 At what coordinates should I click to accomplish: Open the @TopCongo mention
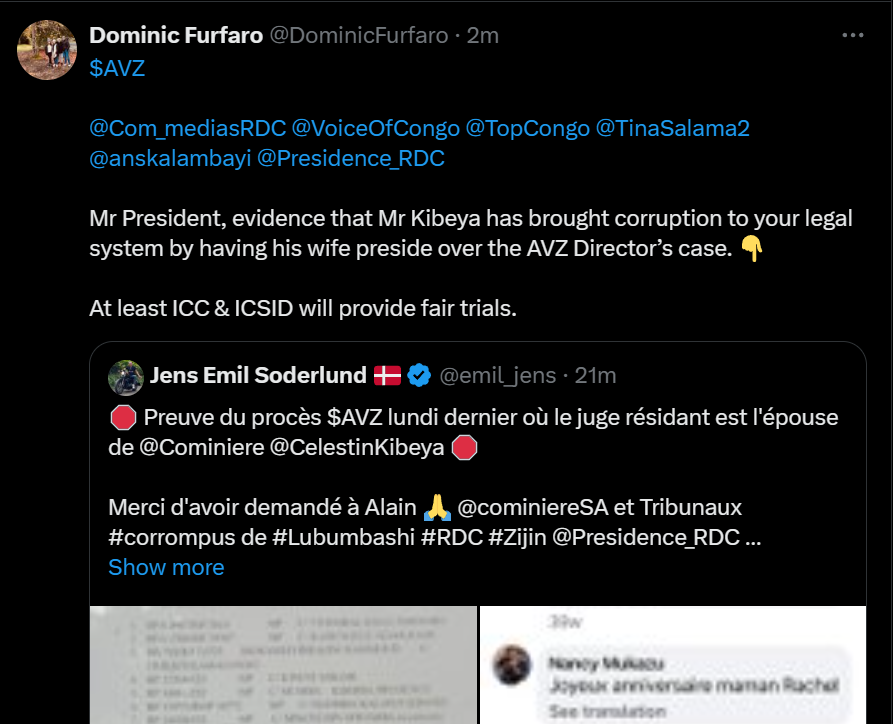click(x=526, y=128)
